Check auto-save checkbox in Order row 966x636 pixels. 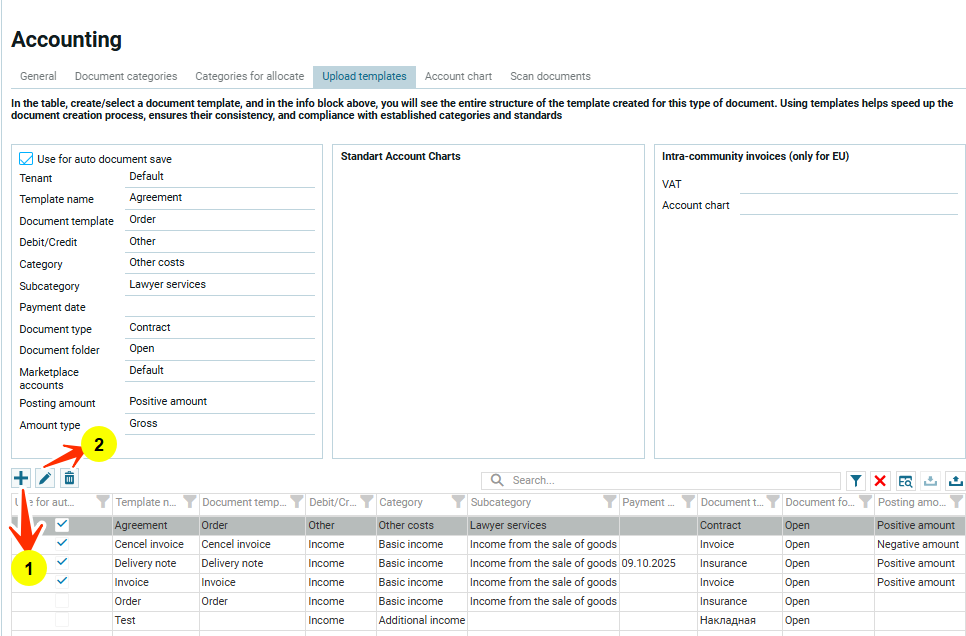(x=62, y=601)
